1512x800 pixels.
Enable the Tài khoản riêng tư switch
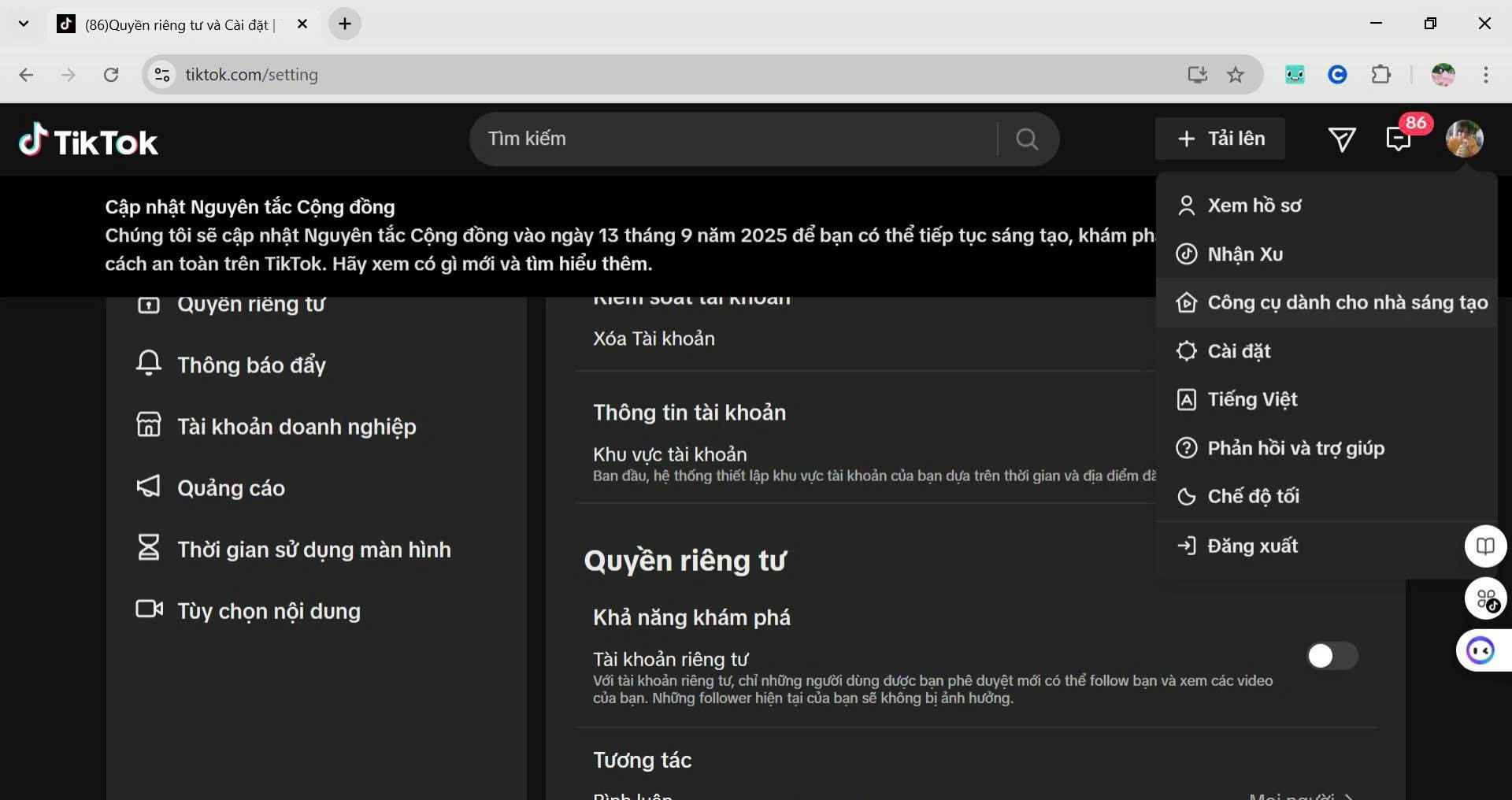(x=1332, y=656)
